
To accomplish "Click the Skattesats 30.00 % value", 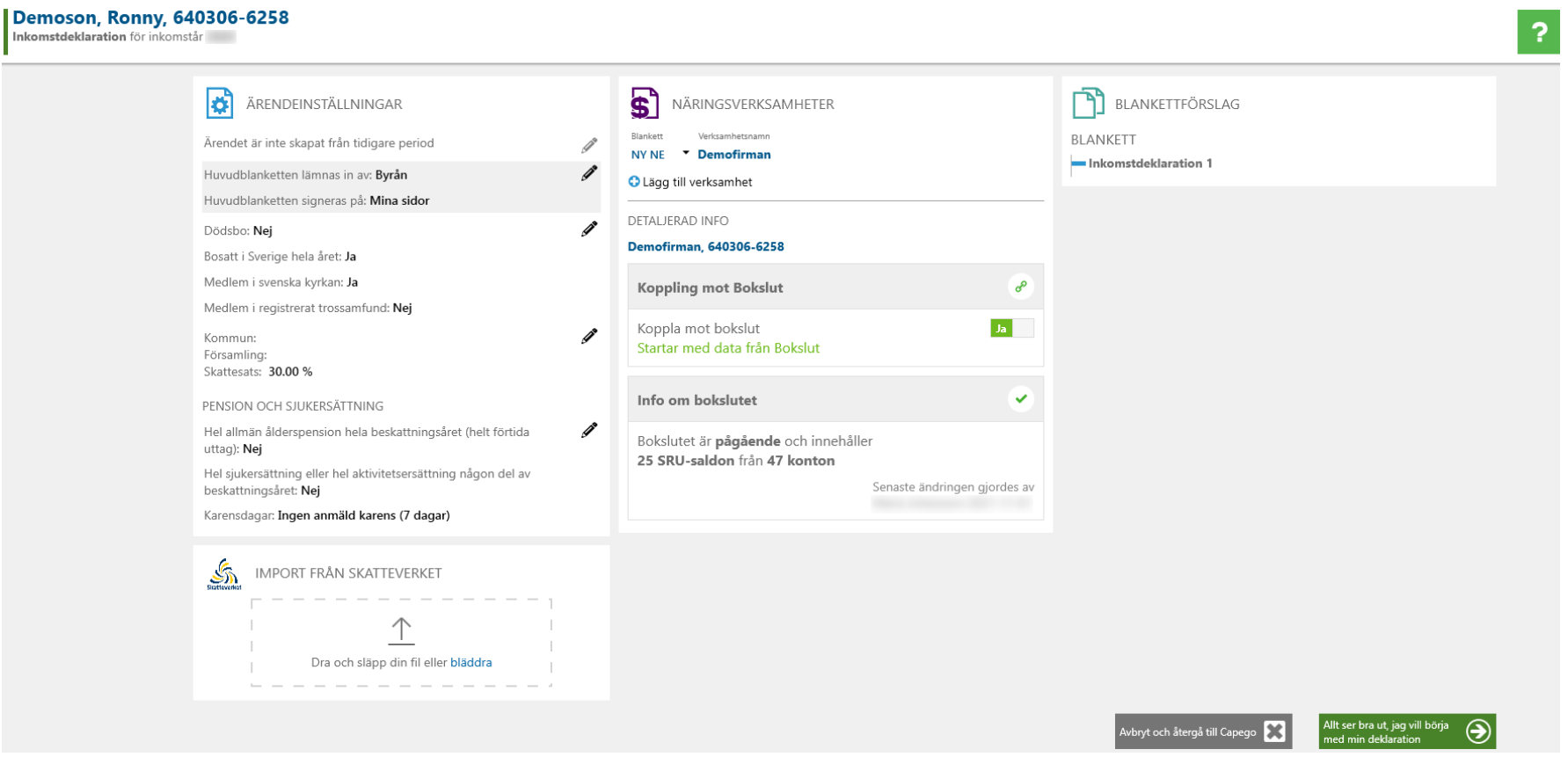I will tap(290, 372).
